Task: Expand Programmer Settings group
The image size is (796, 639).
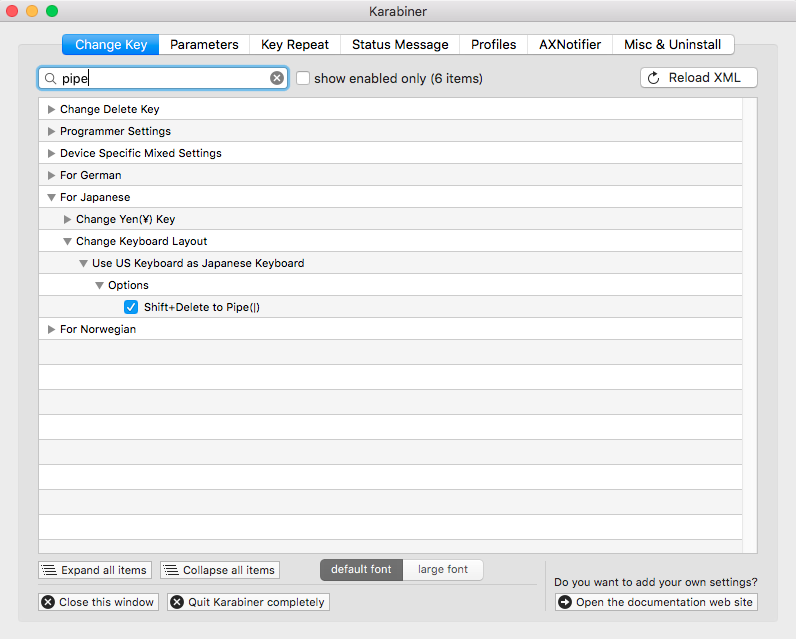Action: [x=51, y=131]
